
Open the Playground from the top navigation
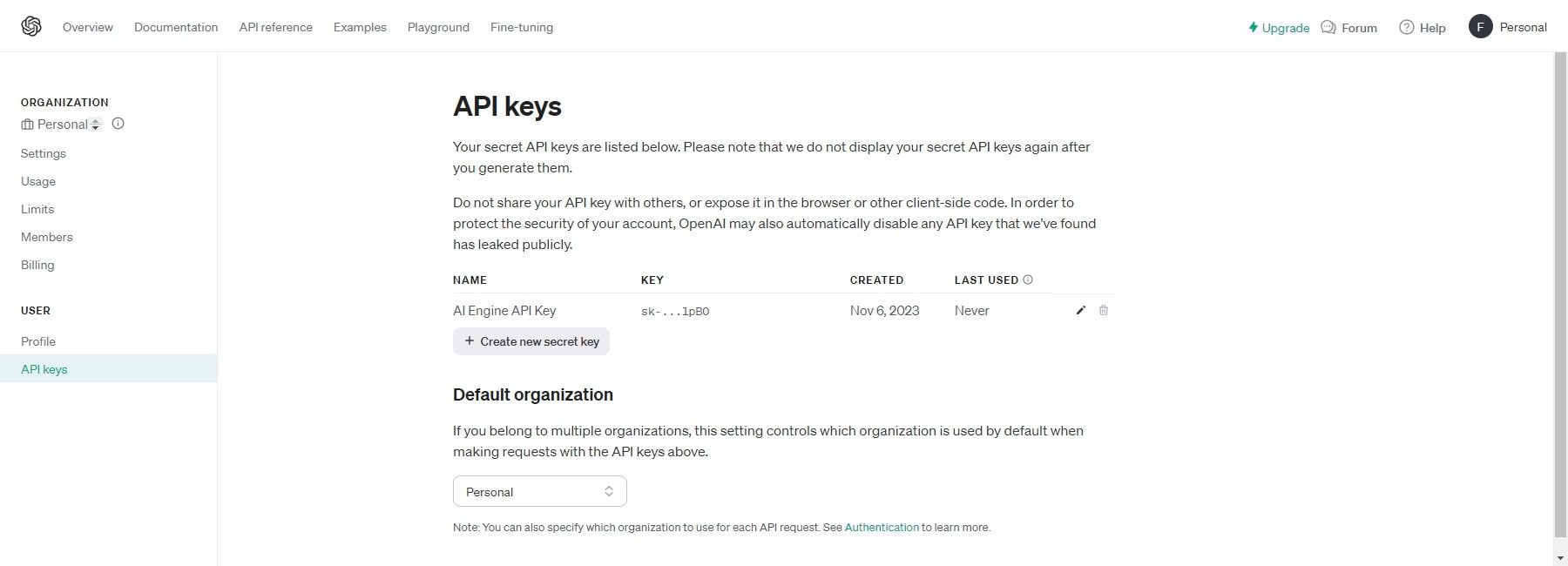(438, 27)
